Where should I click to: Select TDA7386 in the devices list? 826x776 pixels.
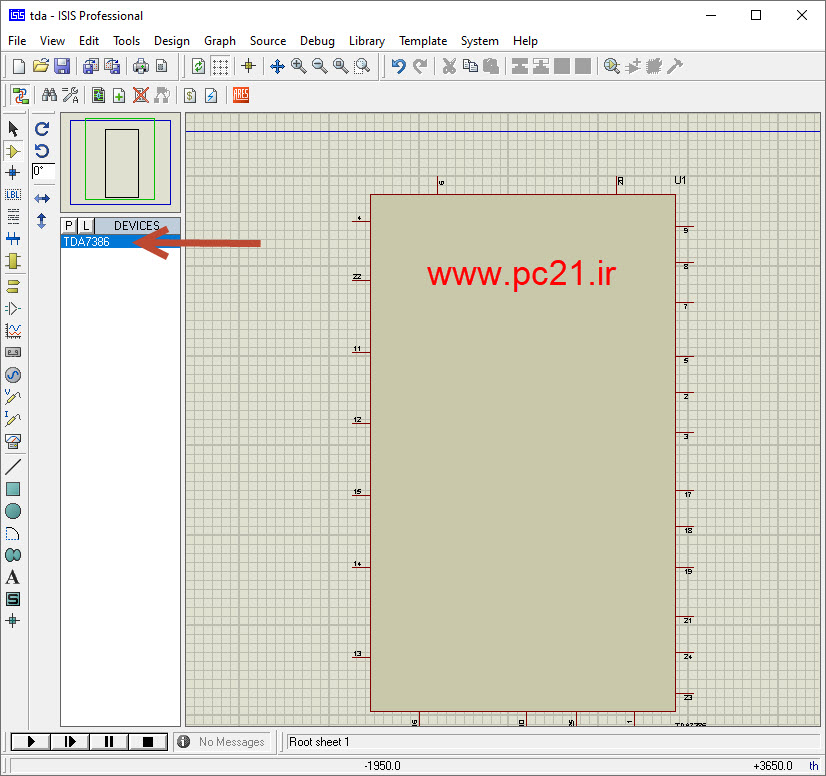pyautogui.click(x=120, y=242)
